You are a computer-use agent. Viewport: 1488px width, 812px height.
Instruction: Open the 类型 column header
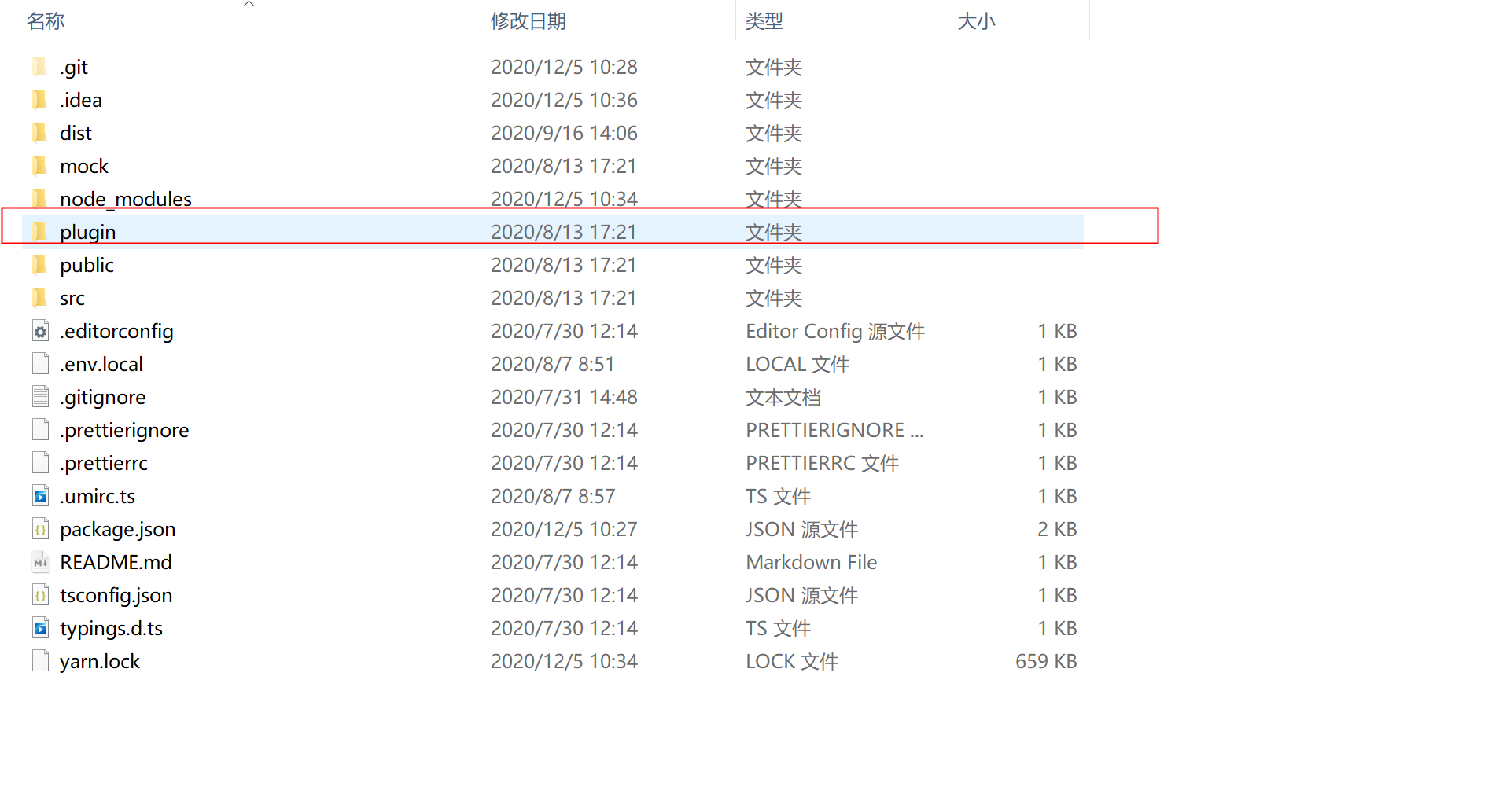(763, 21)
